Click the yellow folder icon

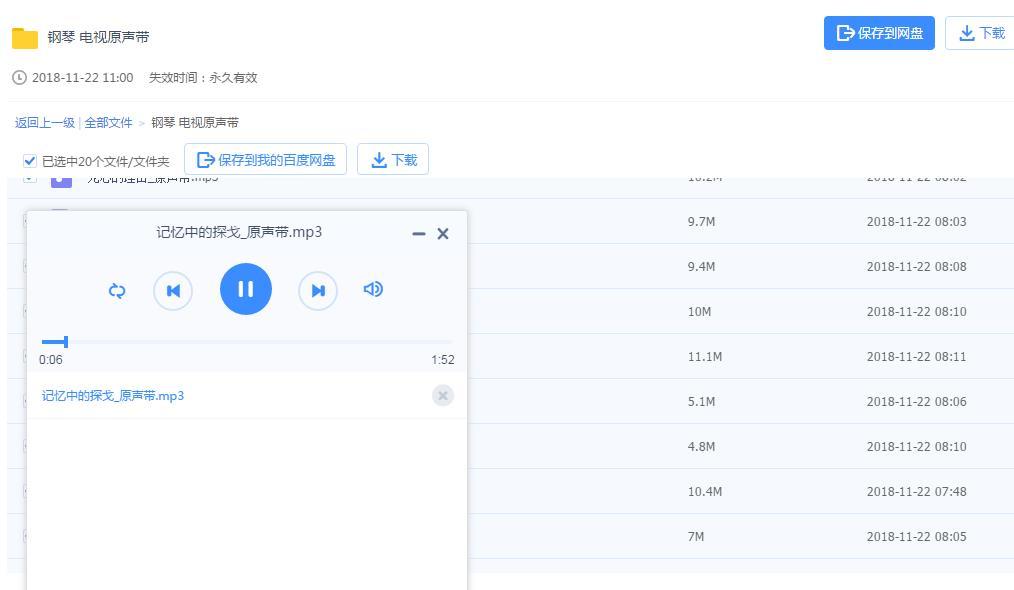click(25, 38)
